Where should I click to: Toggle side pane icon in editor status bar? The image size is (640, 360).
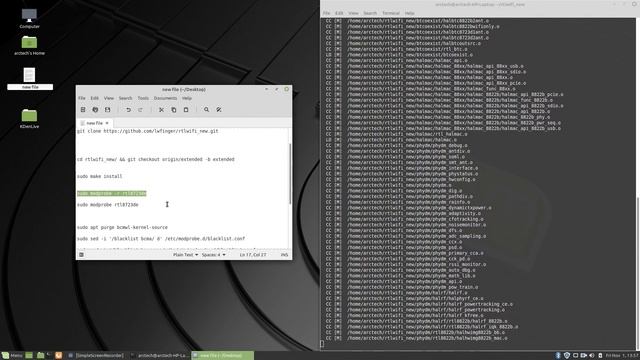tap(81, 255)
